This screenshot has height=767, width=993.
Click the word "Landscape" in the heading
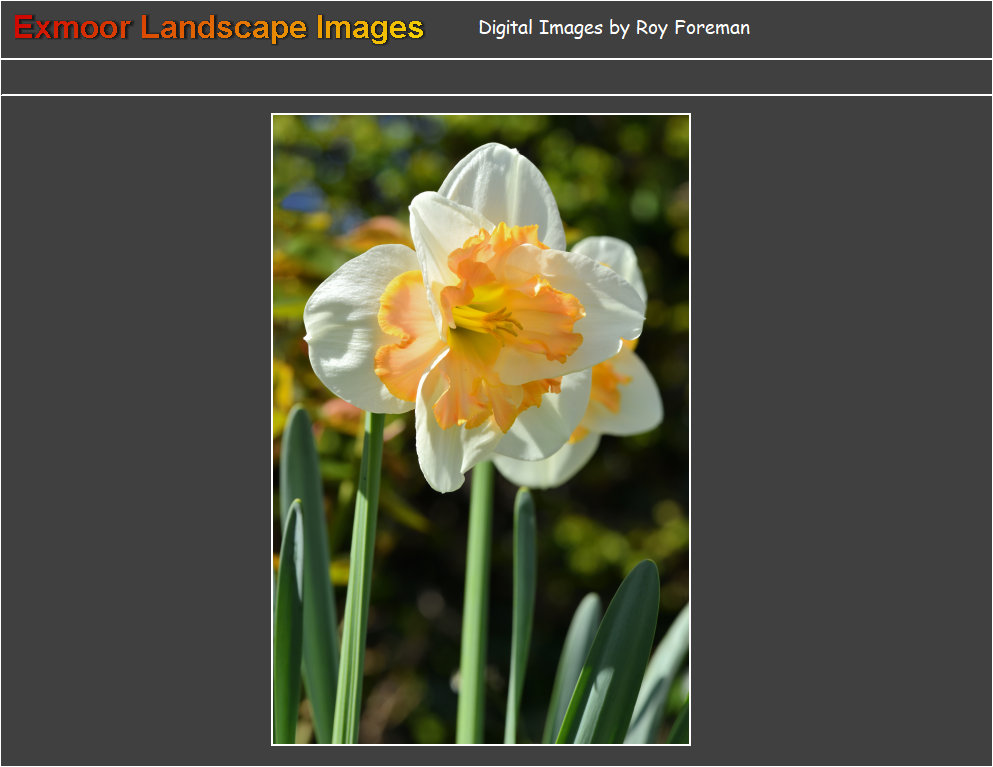tap(224, 28)
